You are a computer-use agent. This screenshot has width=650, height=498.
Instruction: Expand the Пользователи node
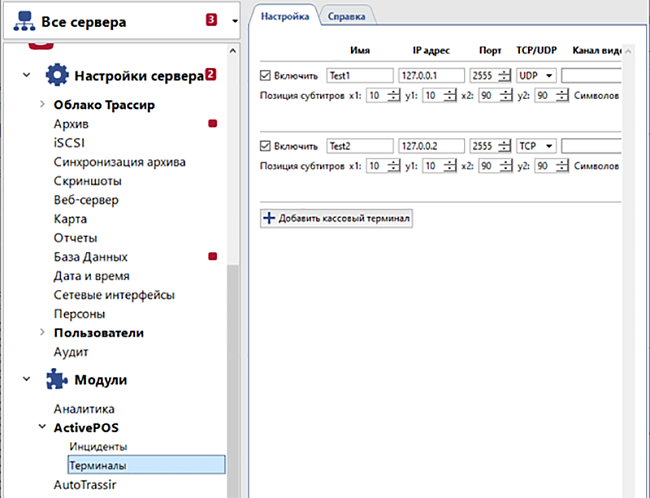tap(42, 332)
